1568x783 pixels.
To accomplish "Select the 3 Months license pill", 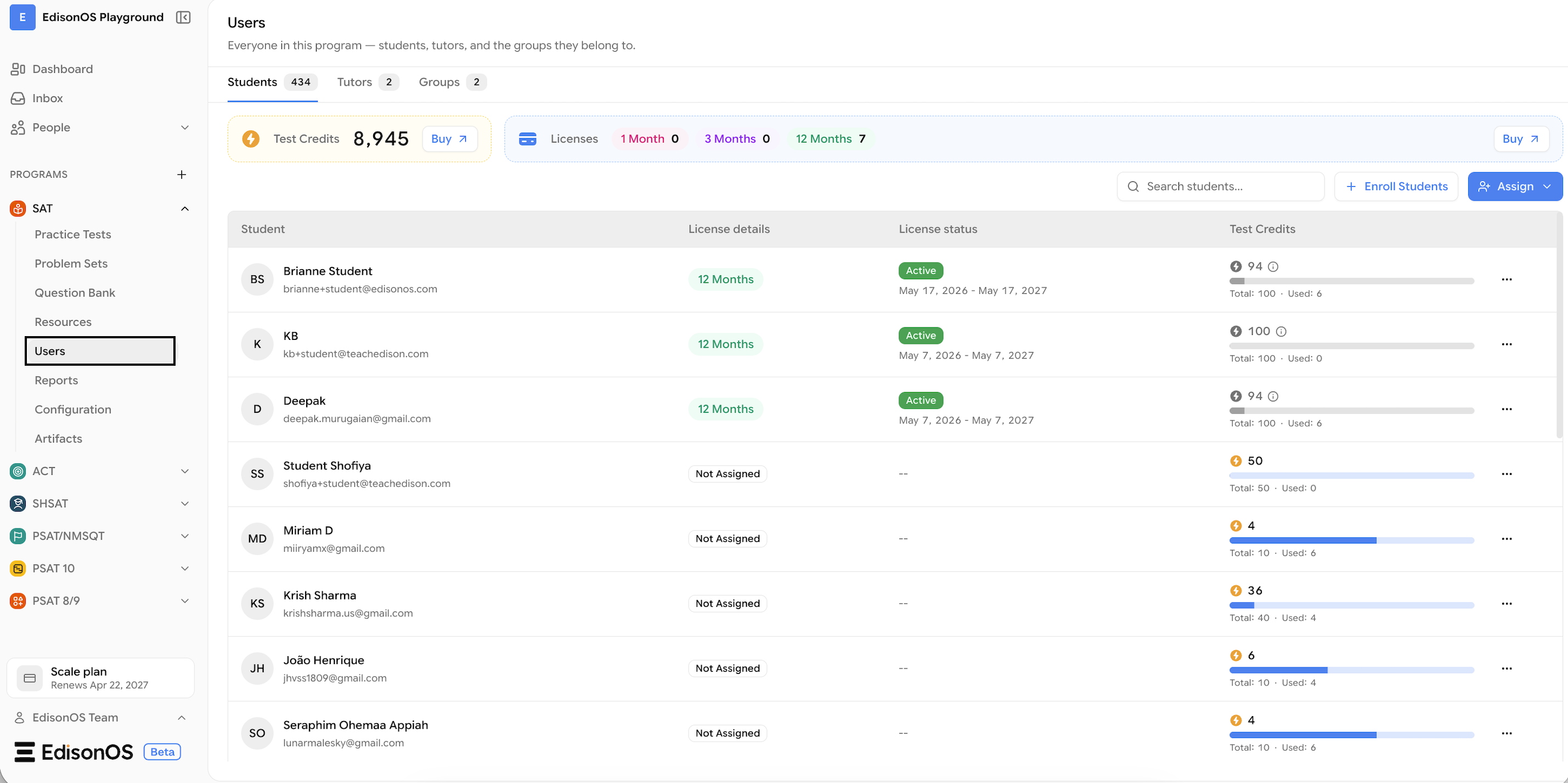I will 737,139.
